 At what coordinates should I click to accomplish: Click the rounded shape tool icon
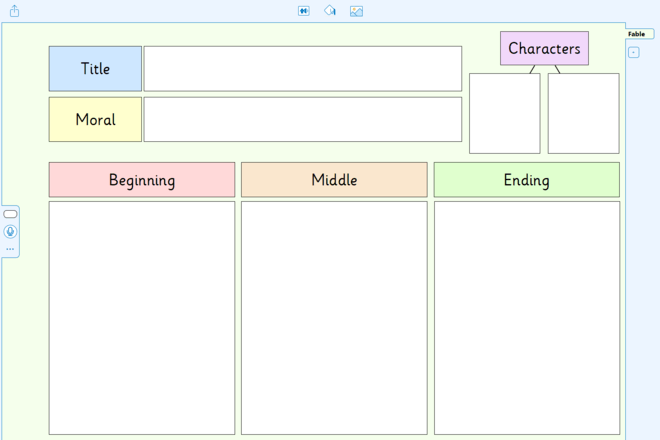point(10,214)
